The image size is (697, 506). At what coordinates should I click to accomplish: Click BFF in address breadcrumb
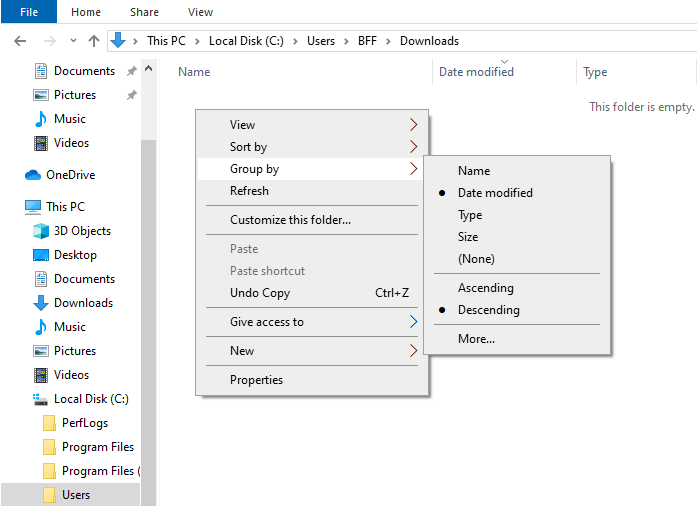pyautogui.click(x=367, y=41)
